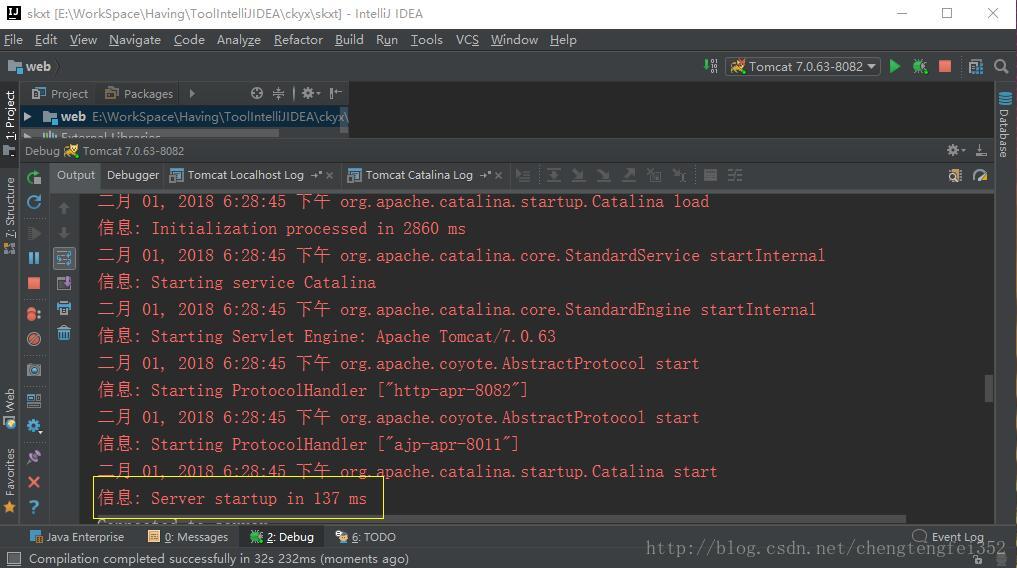Viewport: 1017px width, 568px height.
Task: Open the Refactor menu
Action: 298,40
